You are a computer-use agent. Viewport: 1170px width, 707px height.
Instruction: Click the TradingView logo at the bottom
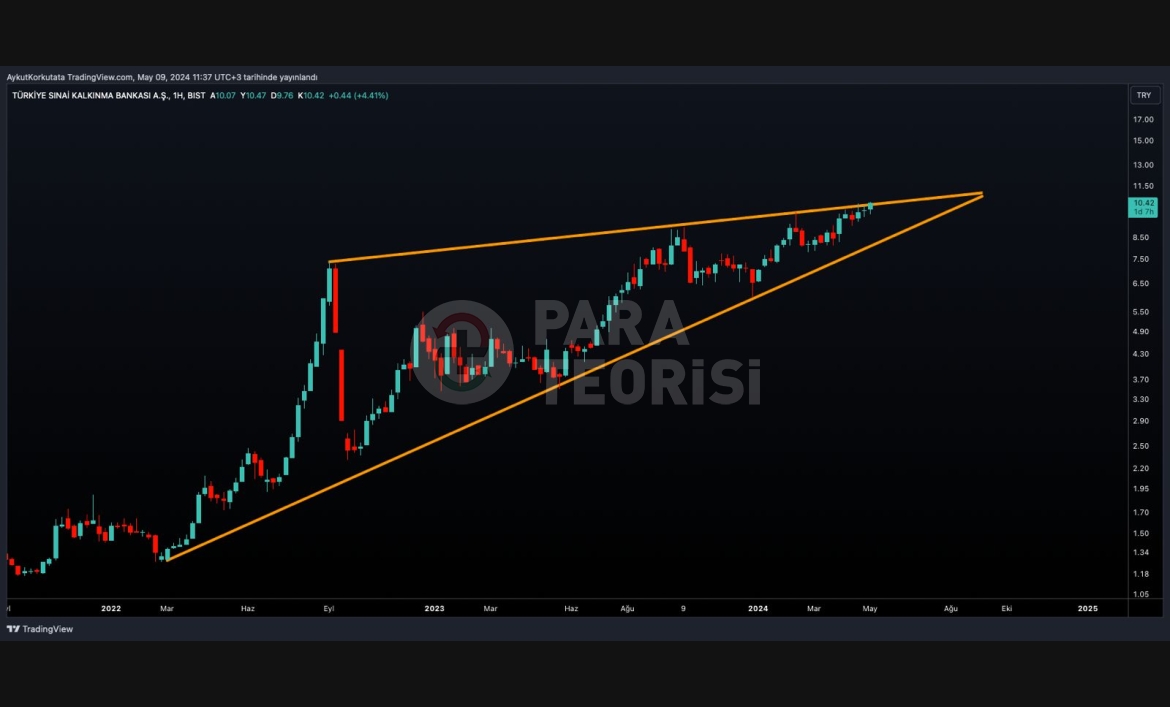[40, 629]
